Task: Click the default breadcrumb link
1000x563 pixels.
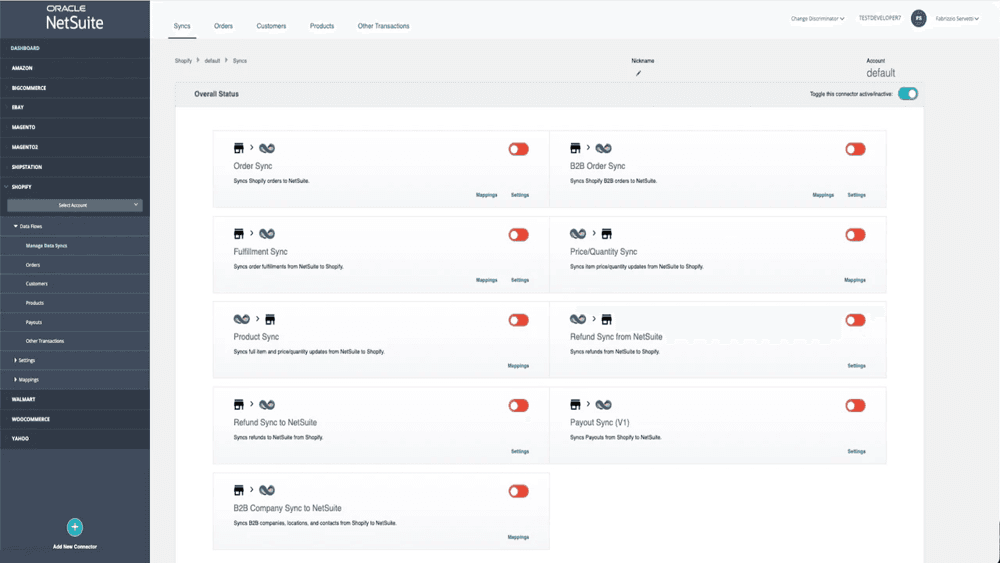Action: pos(212,61)
